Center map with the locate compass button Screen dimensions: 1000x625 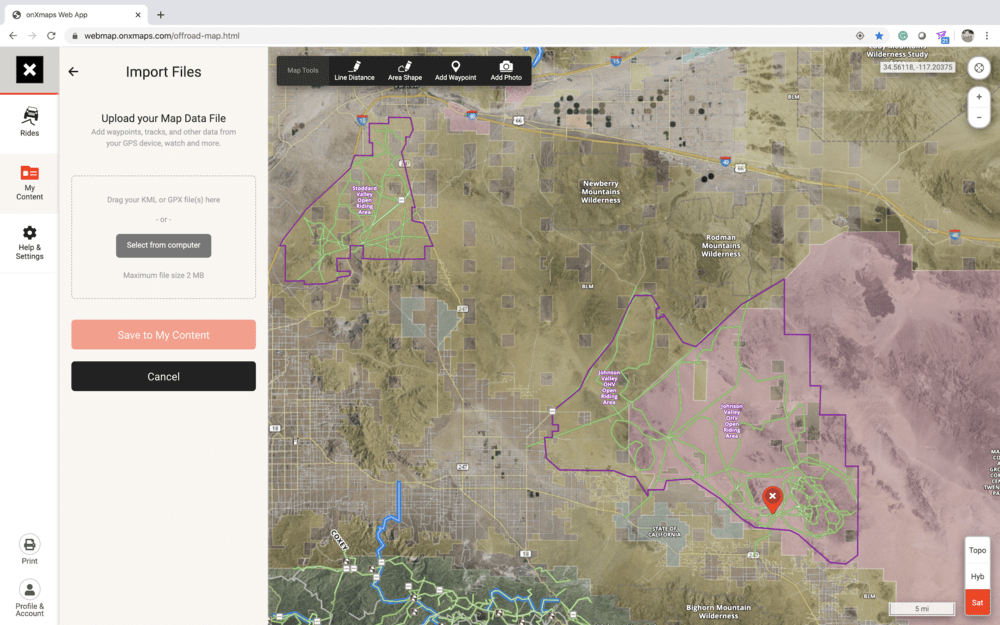click(x=979, y=68)
